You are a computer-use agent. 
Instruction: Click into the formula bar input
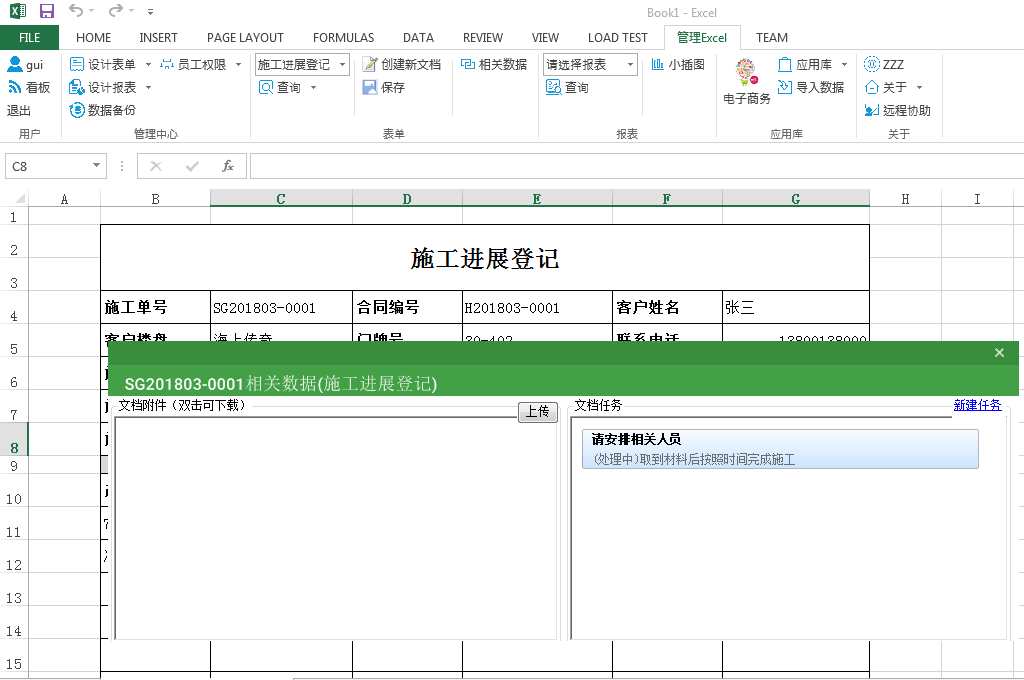(637, 166)
